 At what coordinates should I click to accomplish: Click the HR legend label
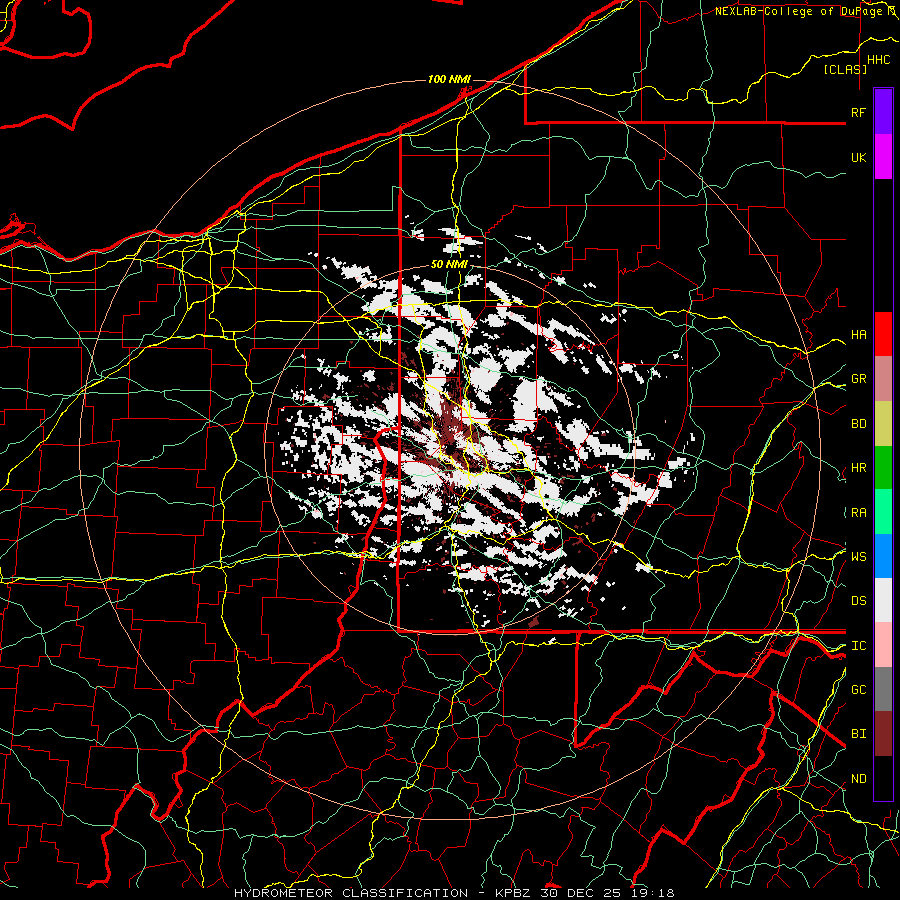[x=858, y=468]
